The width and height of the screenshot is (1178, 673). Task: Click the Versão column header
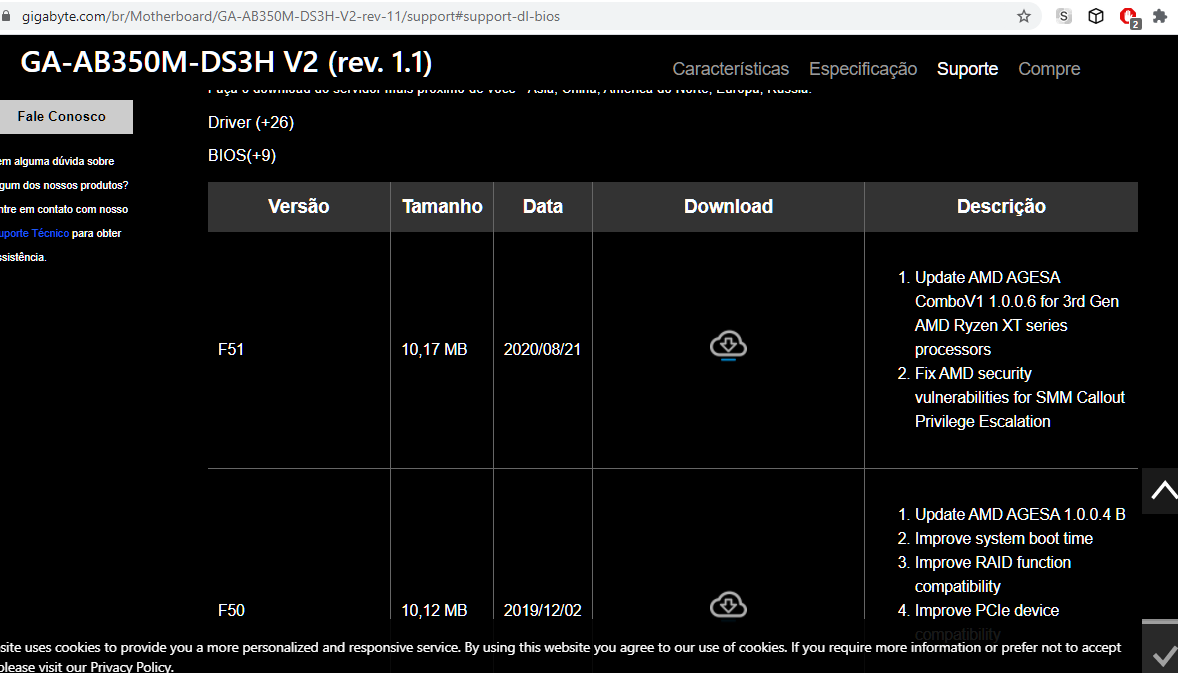point(299,207)
